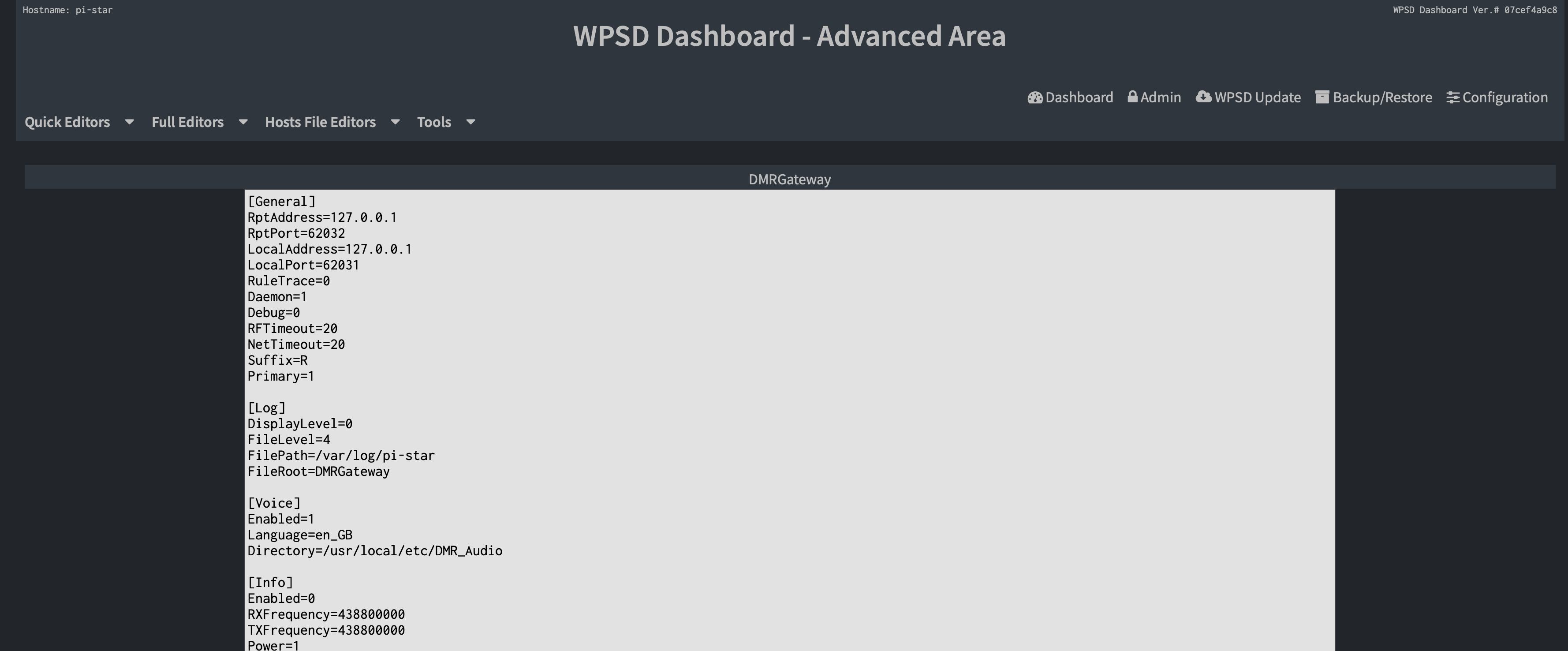Click the Configuration sliders icon

coord(1453,97)
